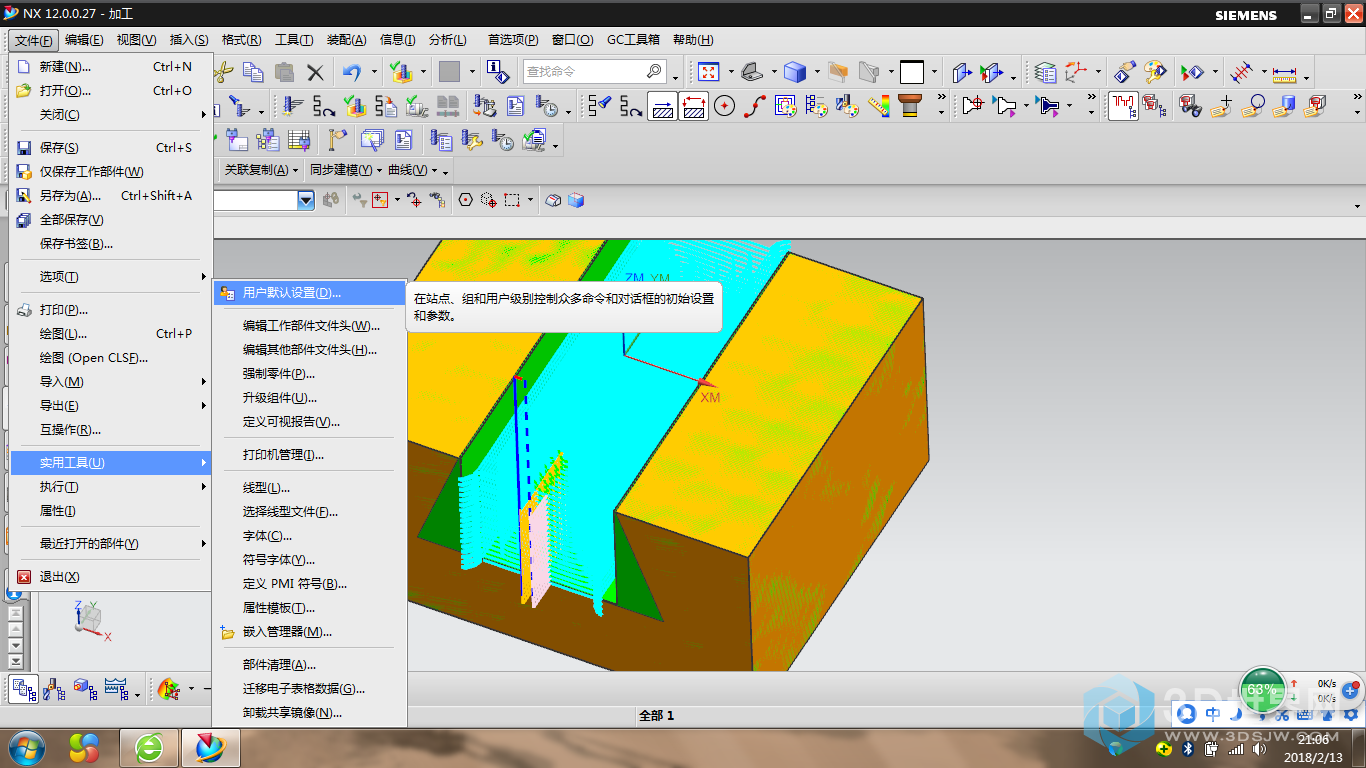Click the Verify tool path icon
Image resolution: width=1366 pixels, height=768 pixels.
(x=355, y=105)
